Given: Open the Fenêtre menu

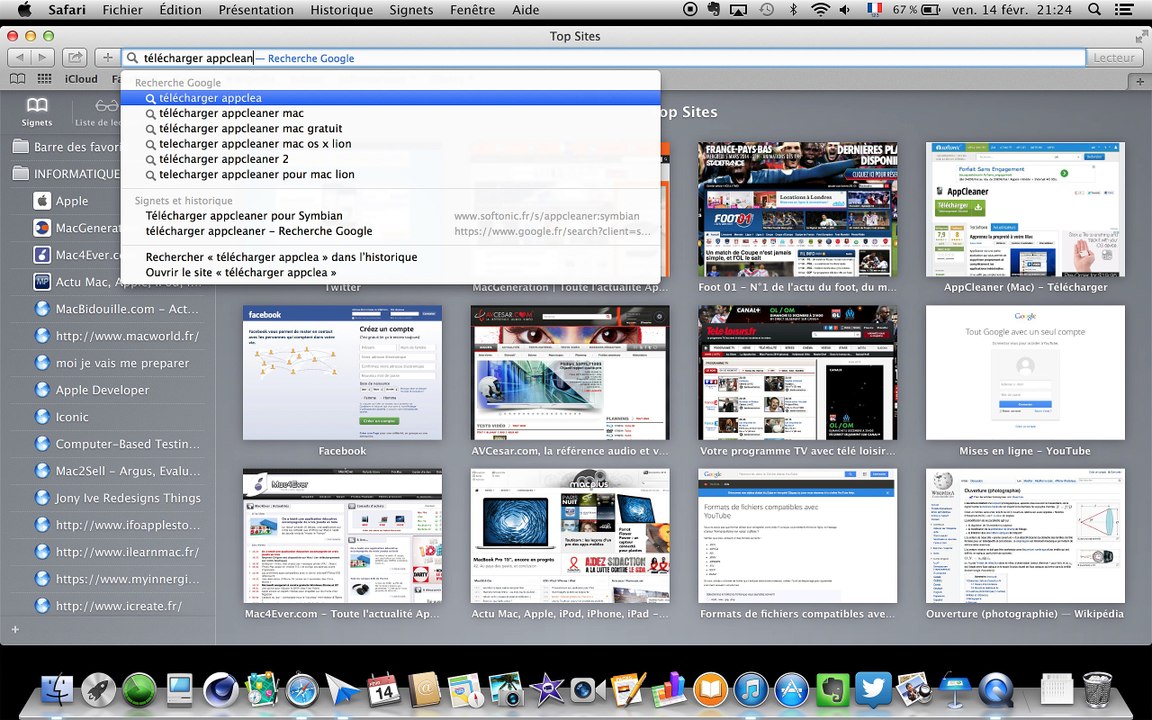Looking at the screenshot, I should pos(472,10).
